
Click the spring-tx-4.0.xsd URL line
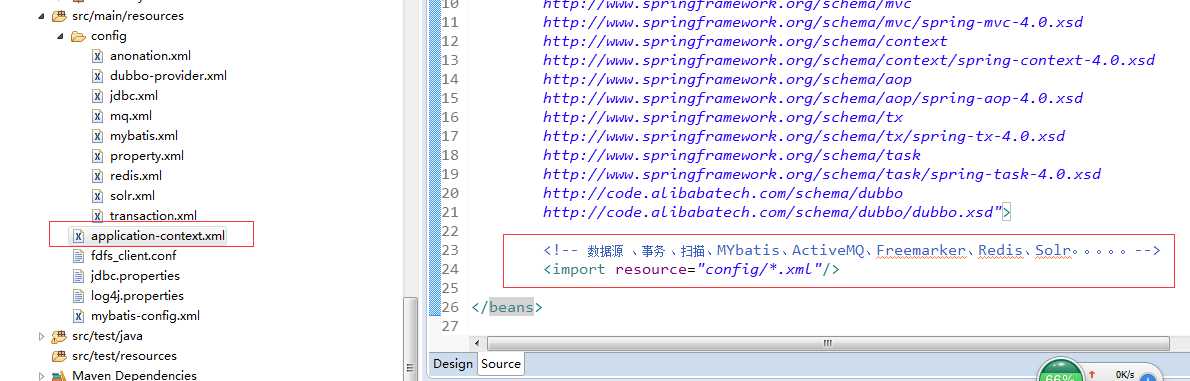804,136
